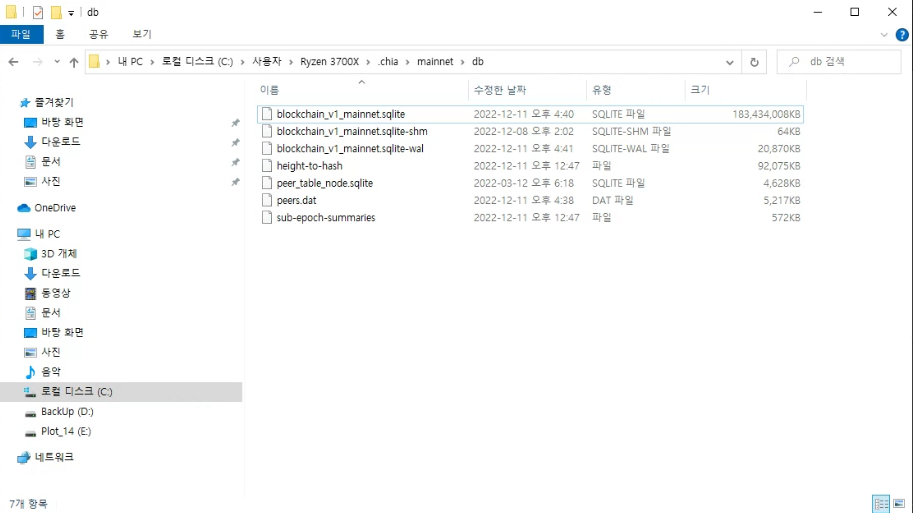
Task: Click the New Folder quick access icon
Action: tap(56, 12)
